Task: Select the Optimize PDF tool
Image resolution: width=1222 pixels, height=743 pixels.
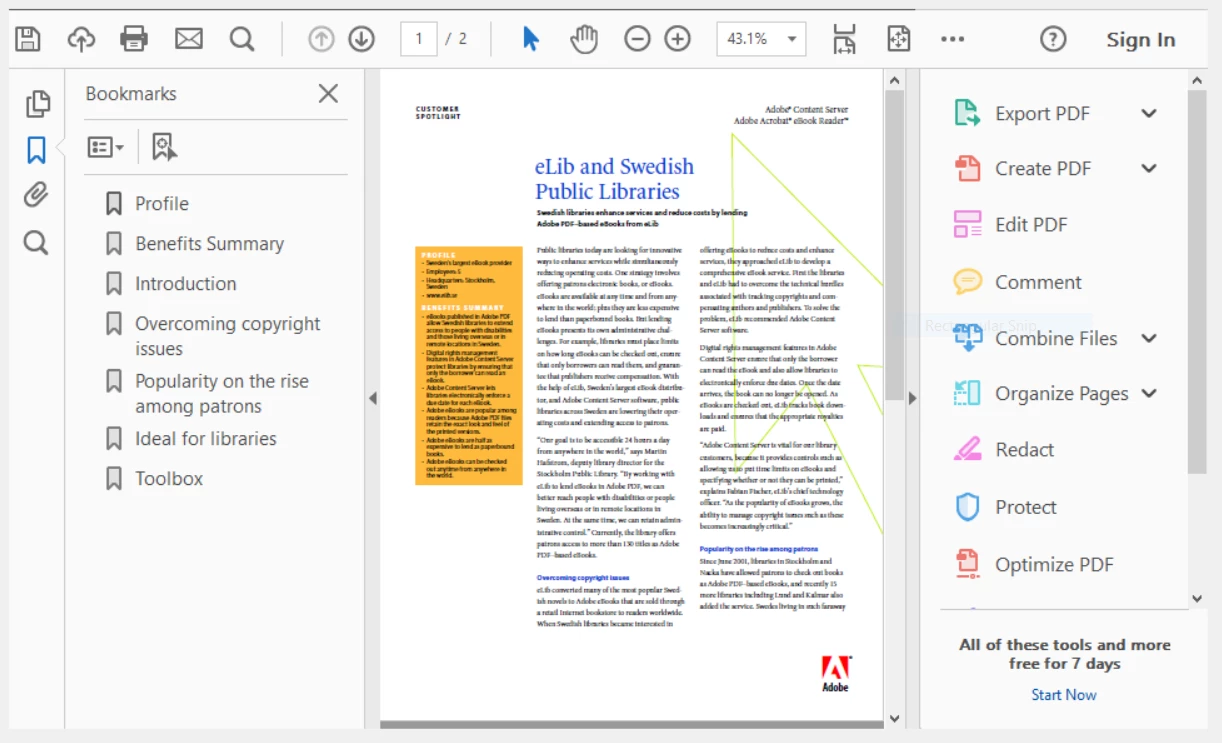Action: pos(1054,564)
